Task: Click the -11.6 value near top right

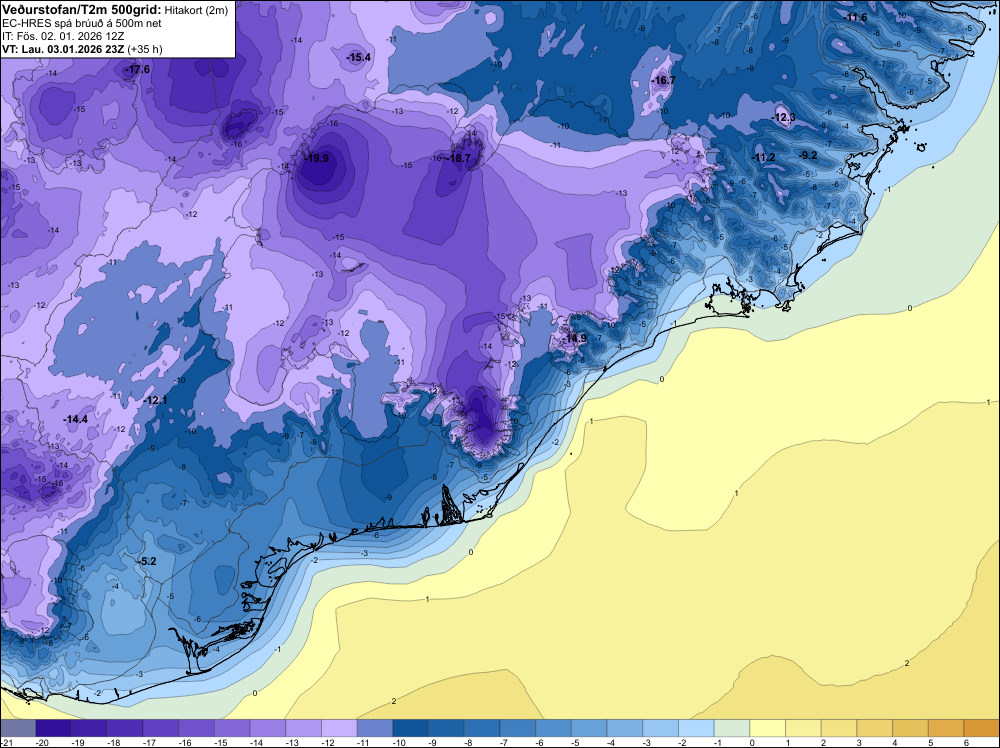Action: 855,17
